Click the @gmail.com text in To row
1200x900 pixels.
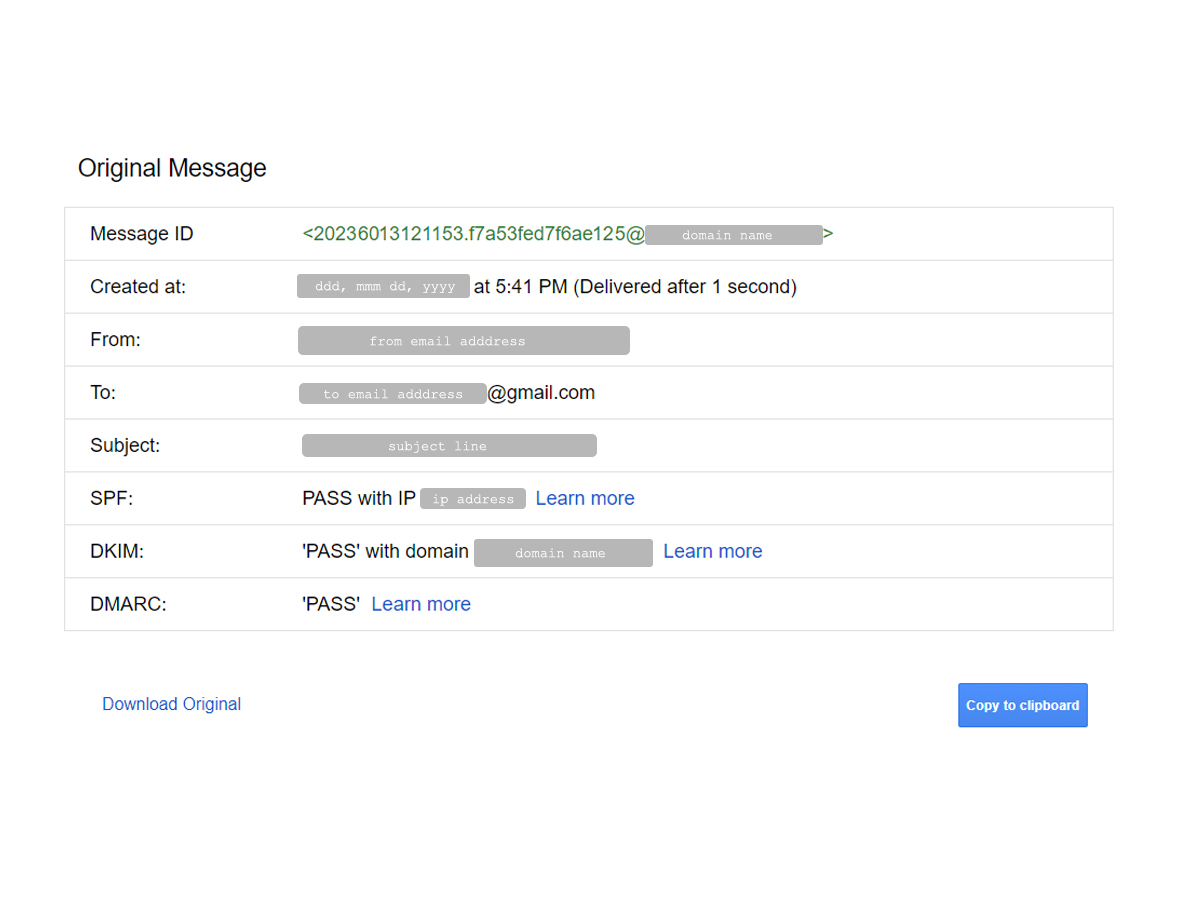click(x=541, y=392)
